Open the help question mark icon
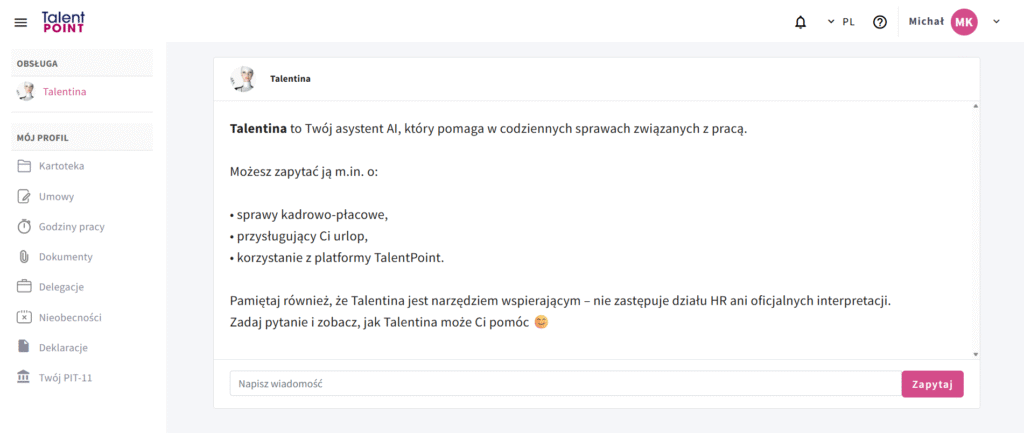 880,22
